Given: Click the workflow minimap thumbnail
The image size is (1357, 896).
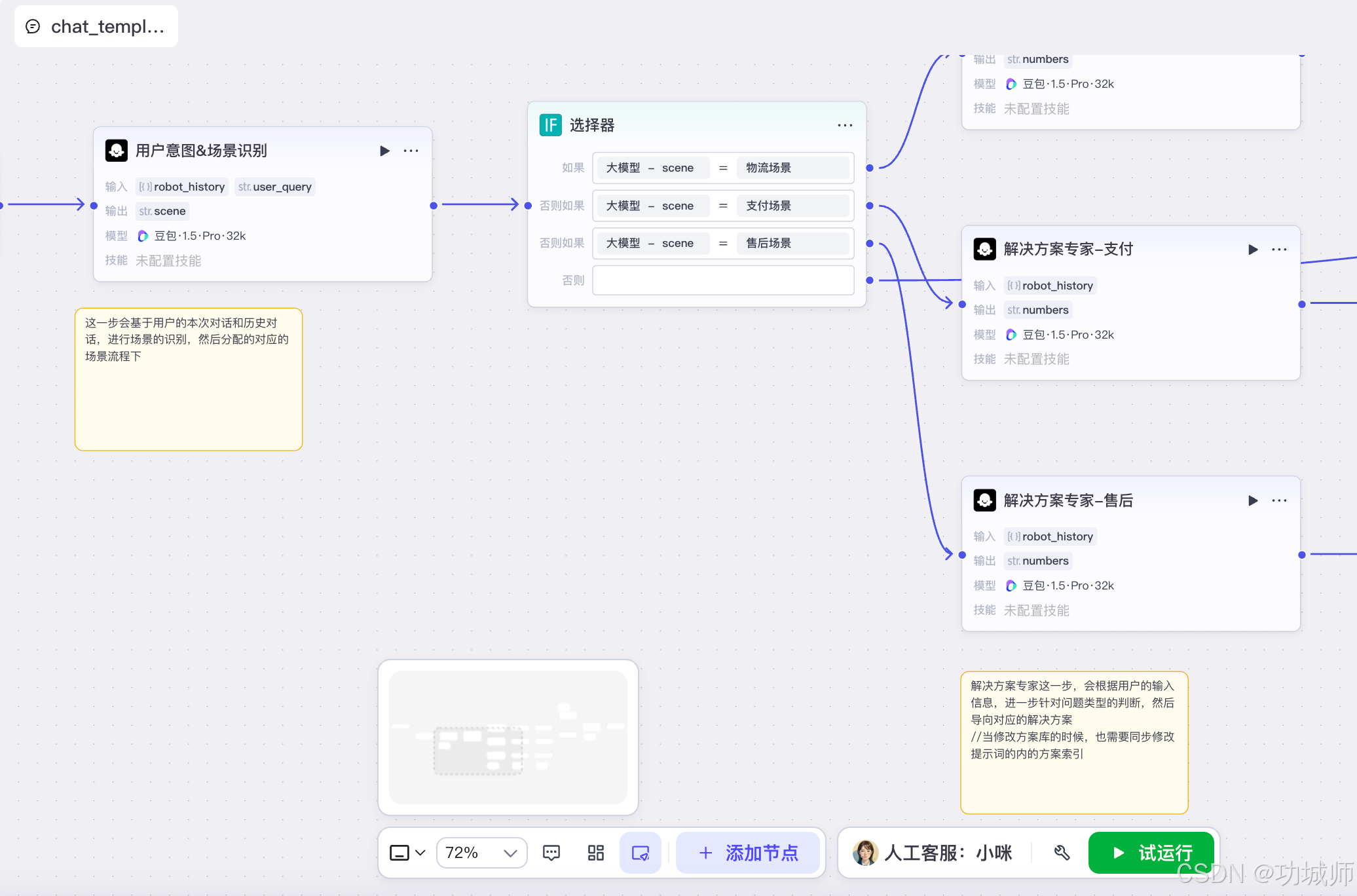Looking at the screenshot, I should 508,737.
